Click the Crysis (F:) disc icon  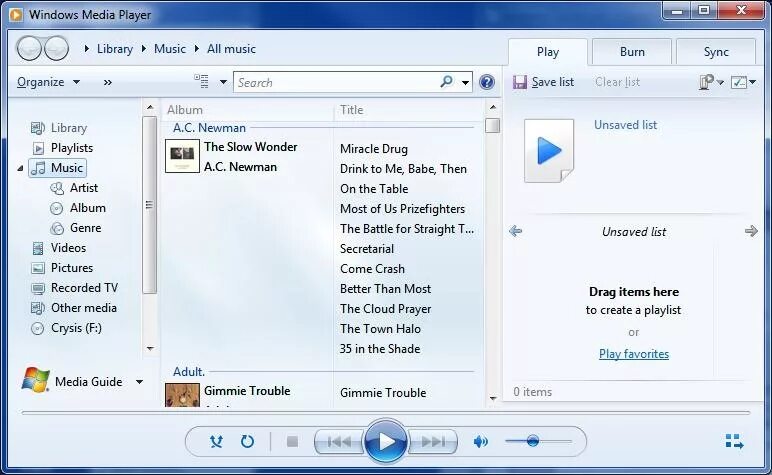coord(37,328)
